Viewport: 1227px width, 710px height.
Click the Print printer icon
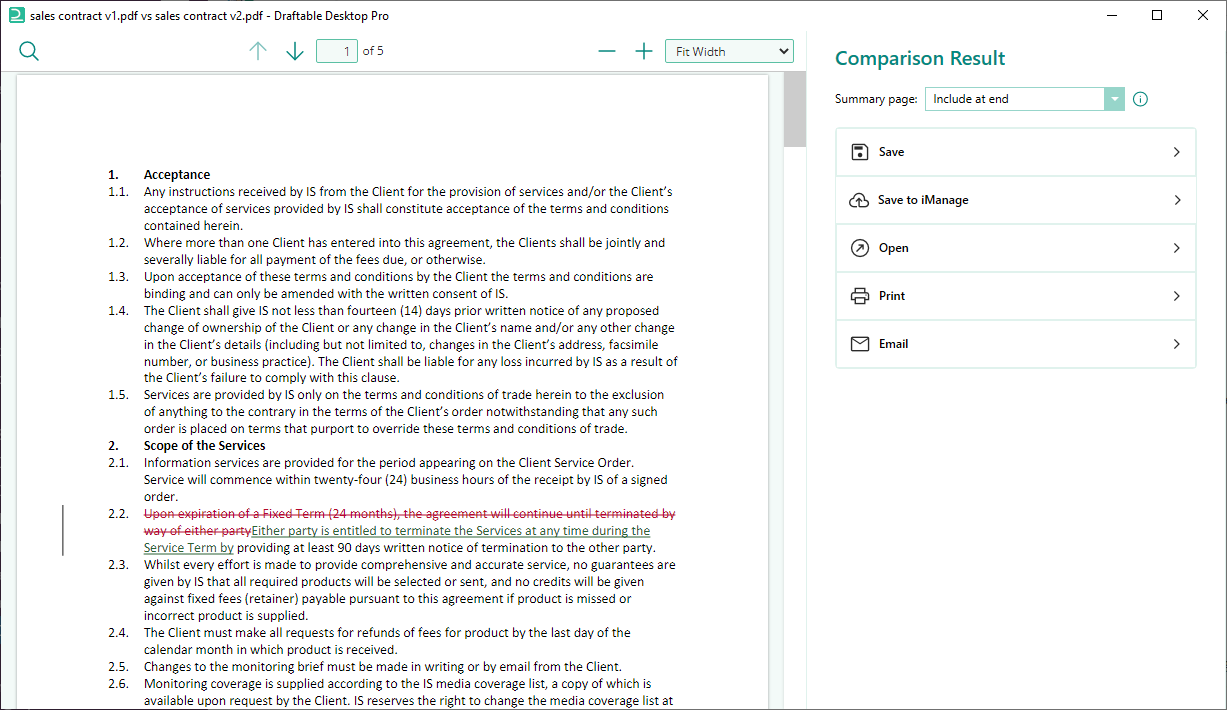point(859,296)
